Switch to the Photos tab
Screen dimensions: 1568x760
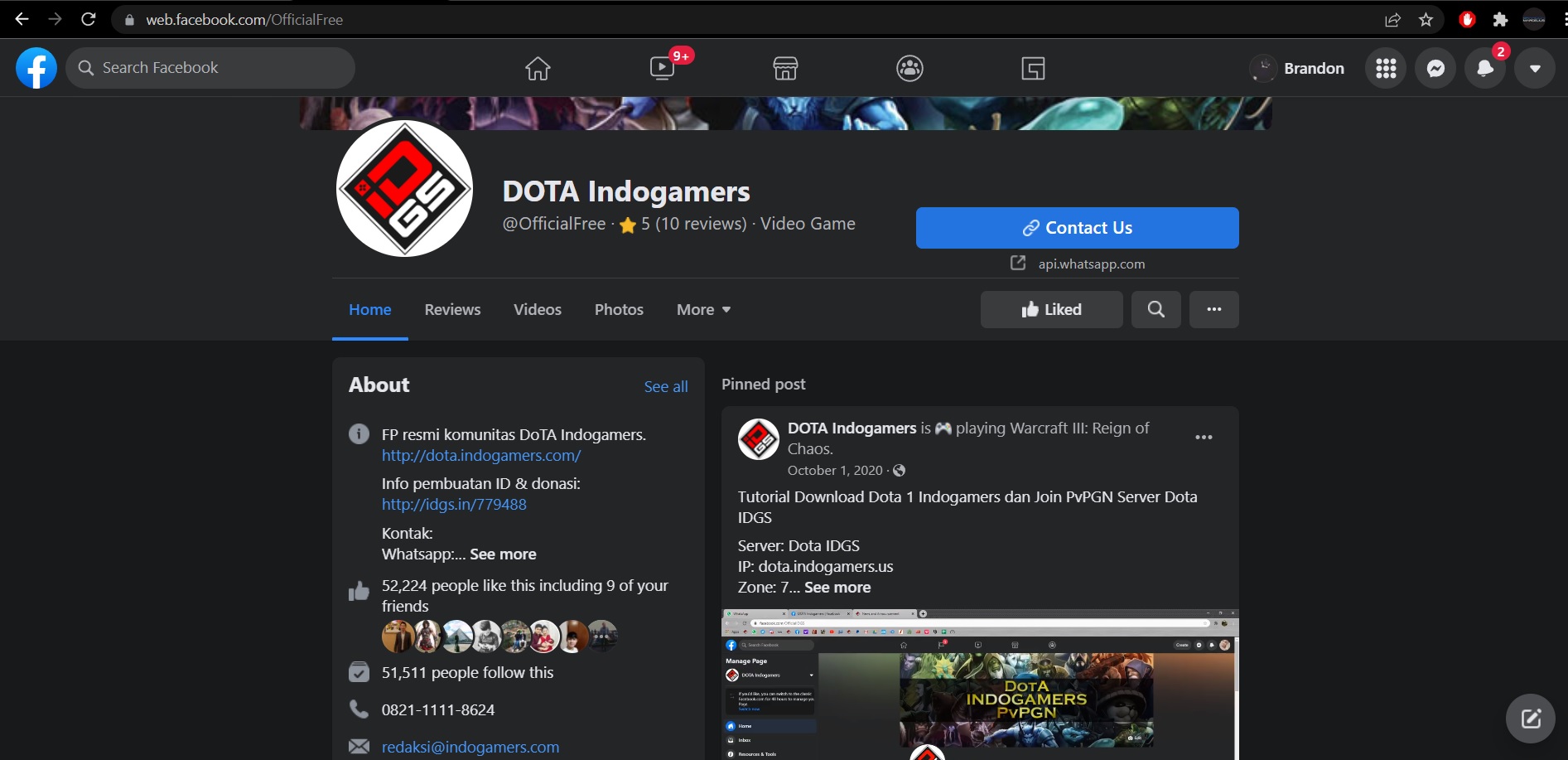[x=619, y=309]
